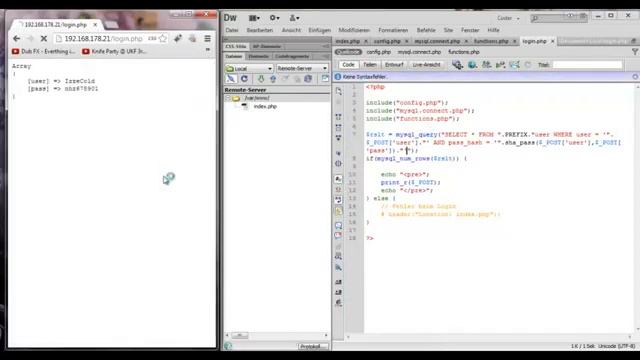Open the Chrome hamburger menu
Screen dimensions: 640x360
207,38
